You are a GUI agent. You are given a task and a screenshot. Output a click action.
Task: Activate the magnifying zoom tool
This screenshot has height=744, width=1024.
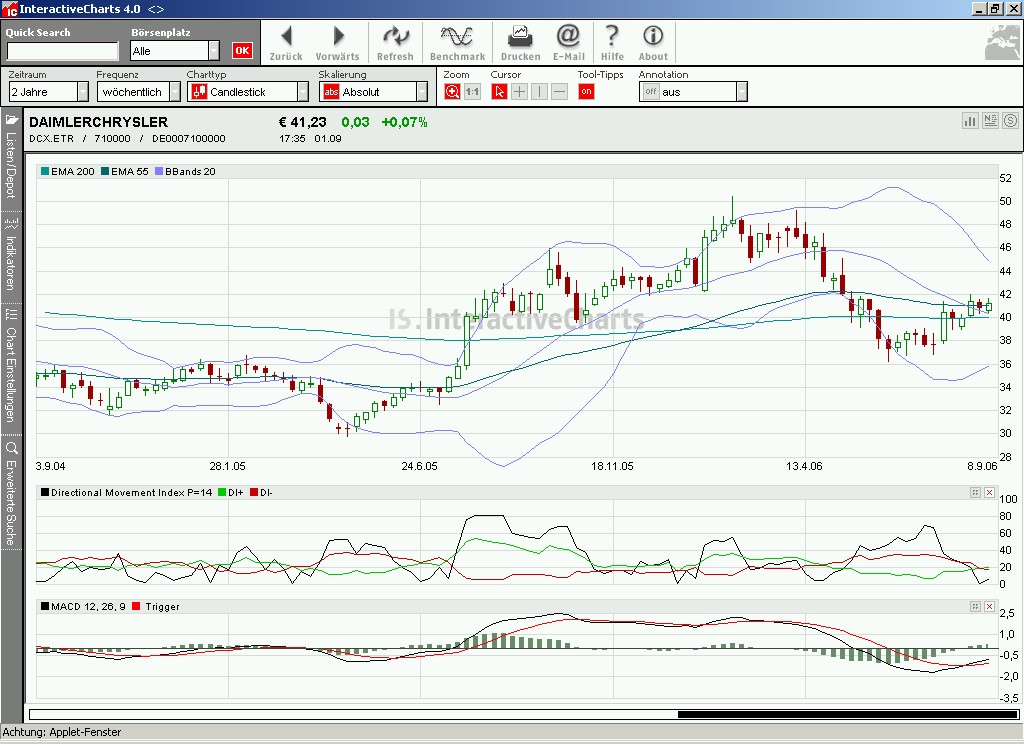coord(453,91)
